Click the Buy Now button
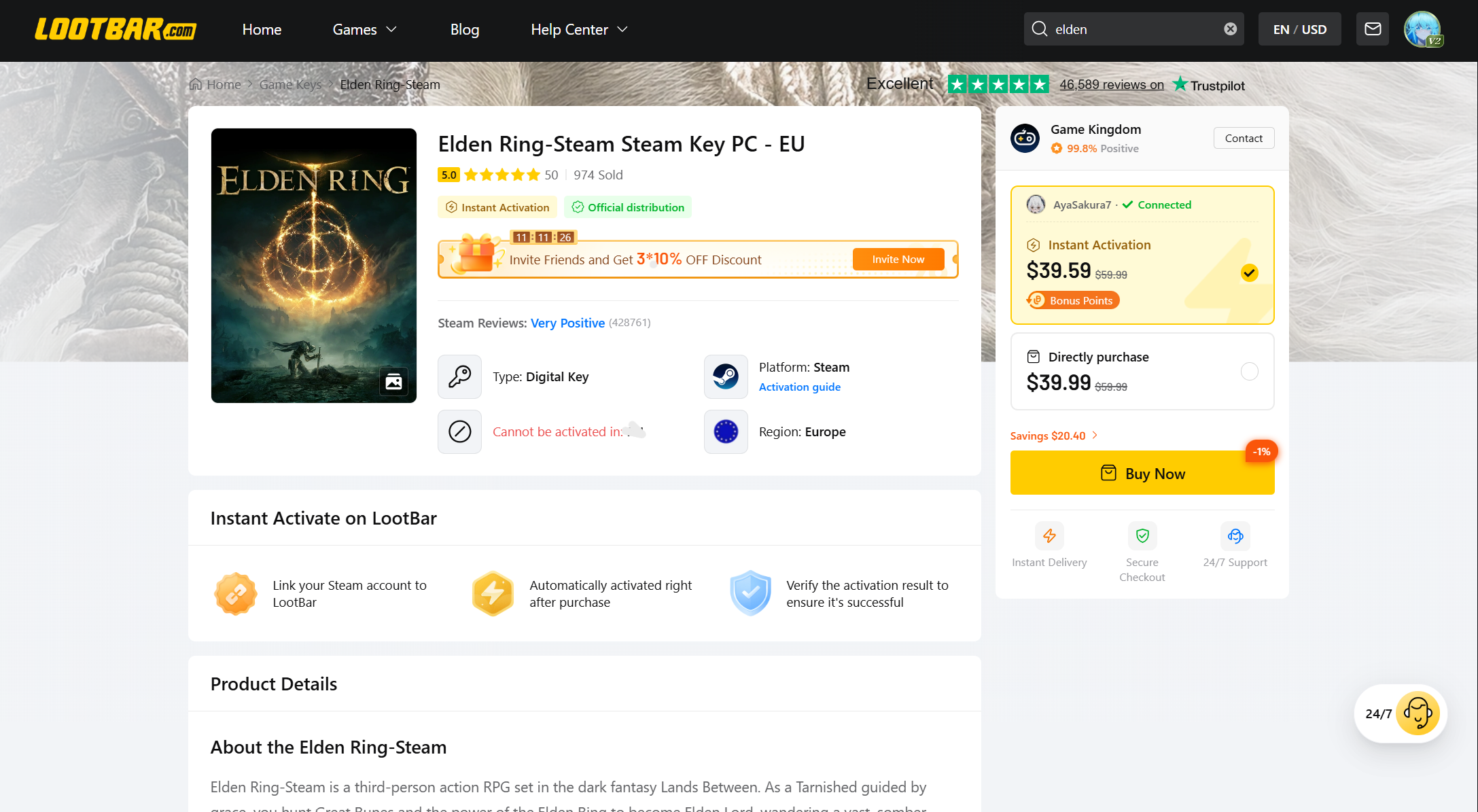This screenshot has height=812, width=1478. (x=1142, y=473)
